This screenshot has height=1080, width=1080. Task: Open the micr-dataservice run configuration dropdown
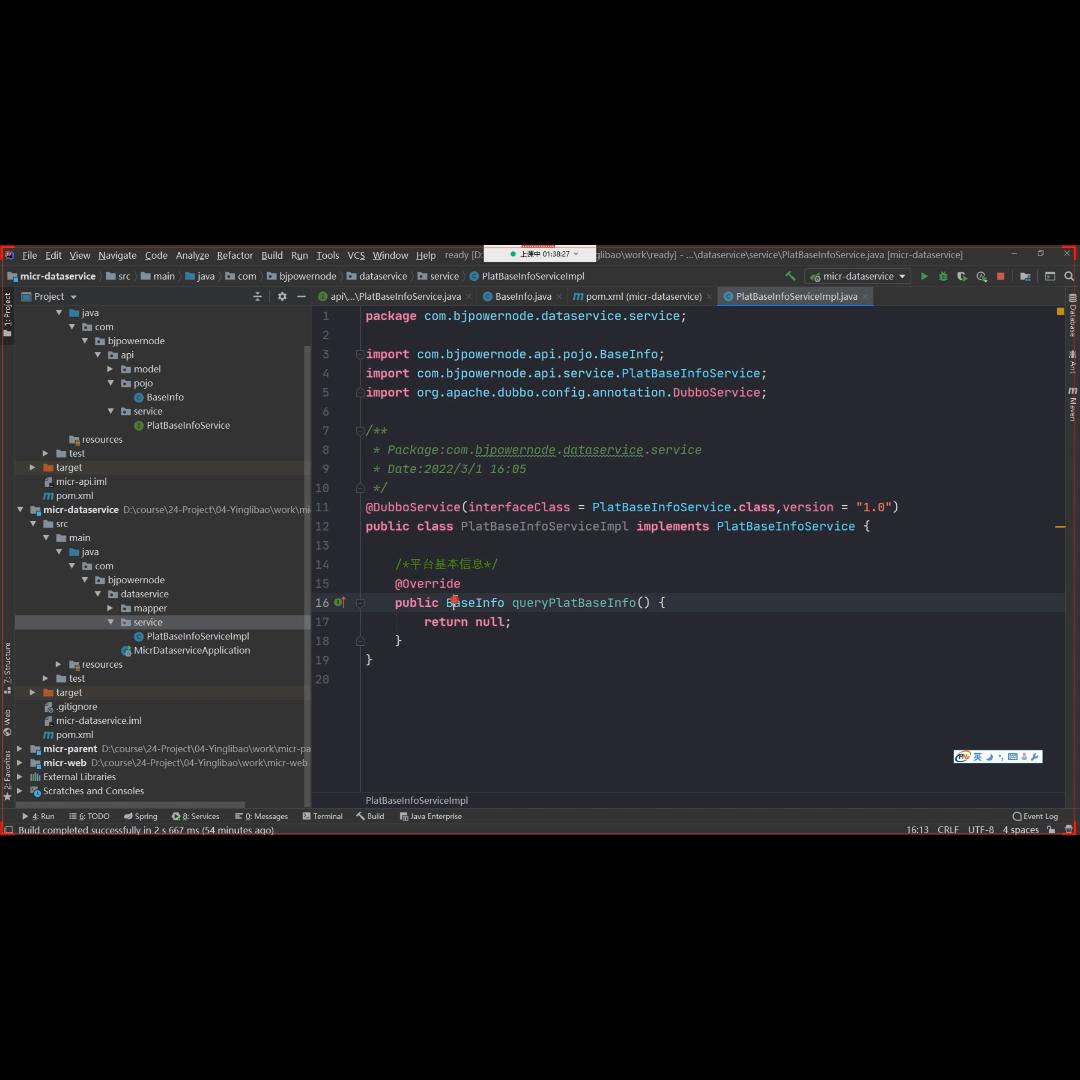coord(858,277)
